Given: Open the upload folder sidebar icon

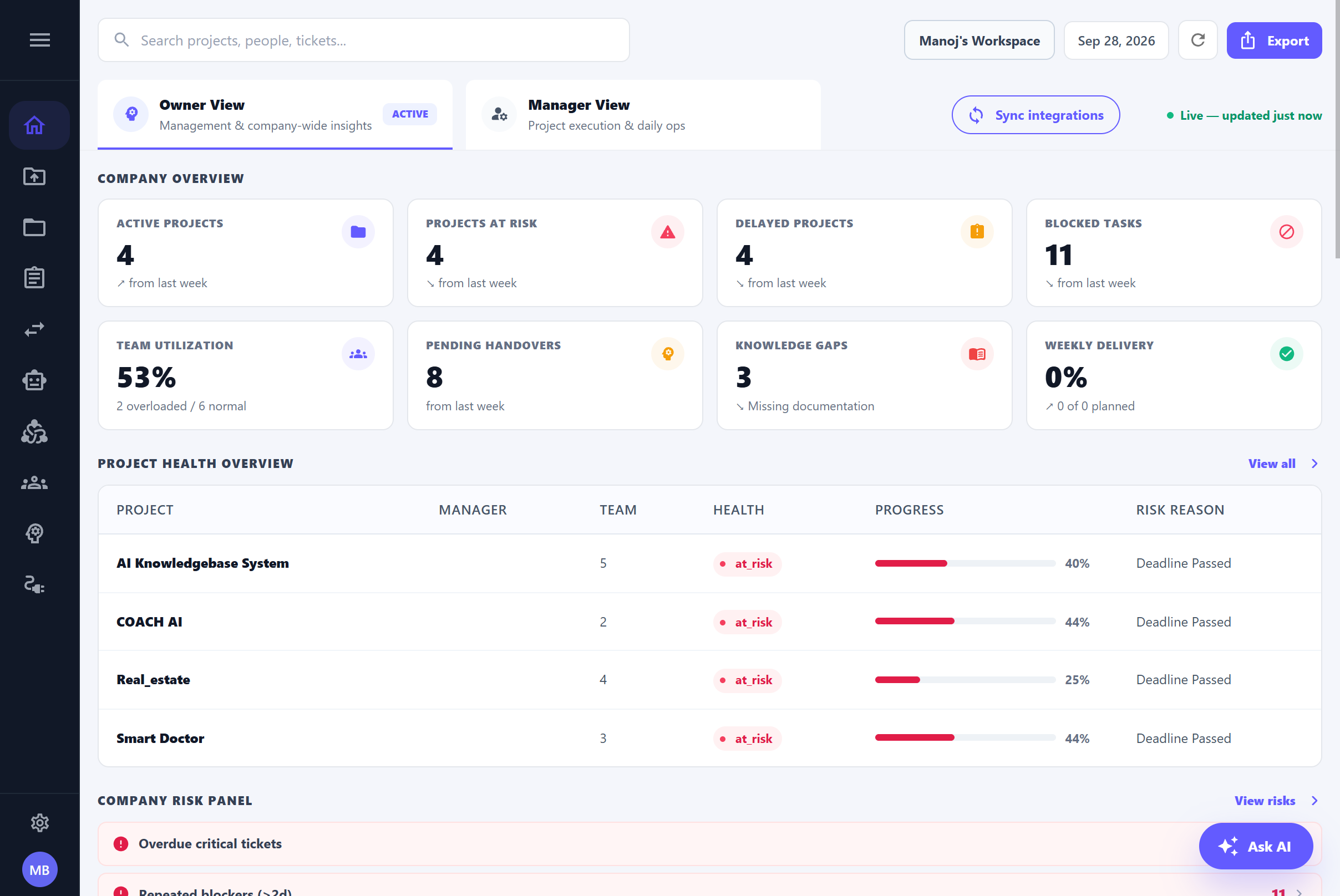Looking at the screenshot, I should [34, 176].
